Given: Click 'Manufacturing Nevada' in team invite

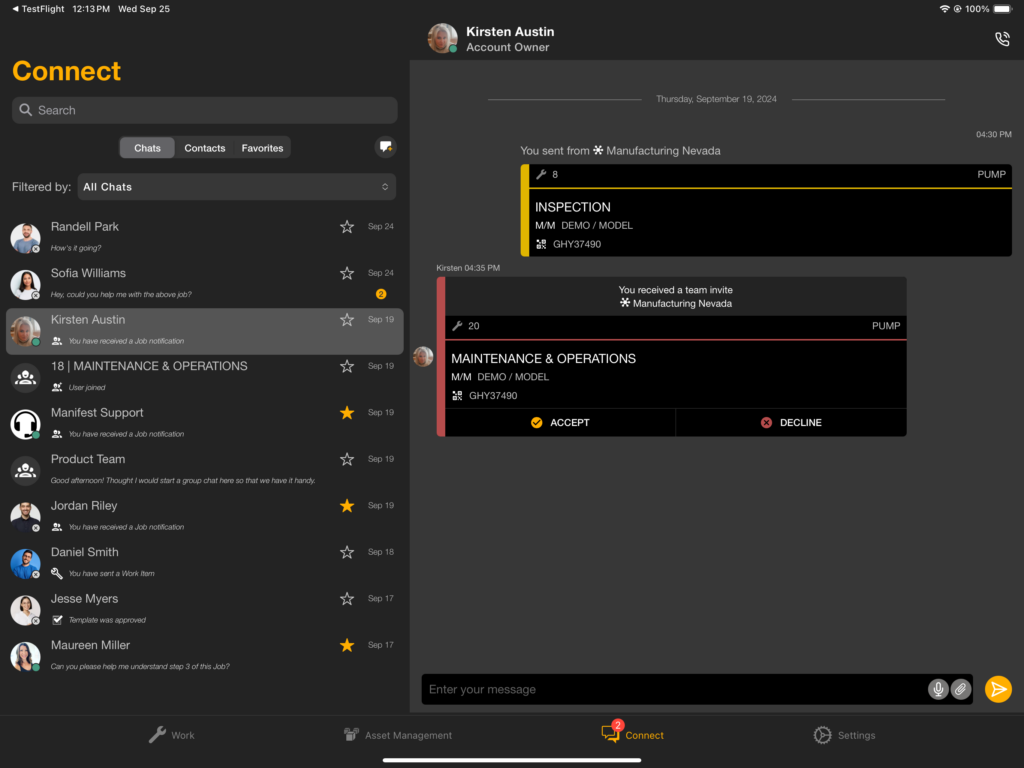Looking at the screenshot, I should point(682,303).
